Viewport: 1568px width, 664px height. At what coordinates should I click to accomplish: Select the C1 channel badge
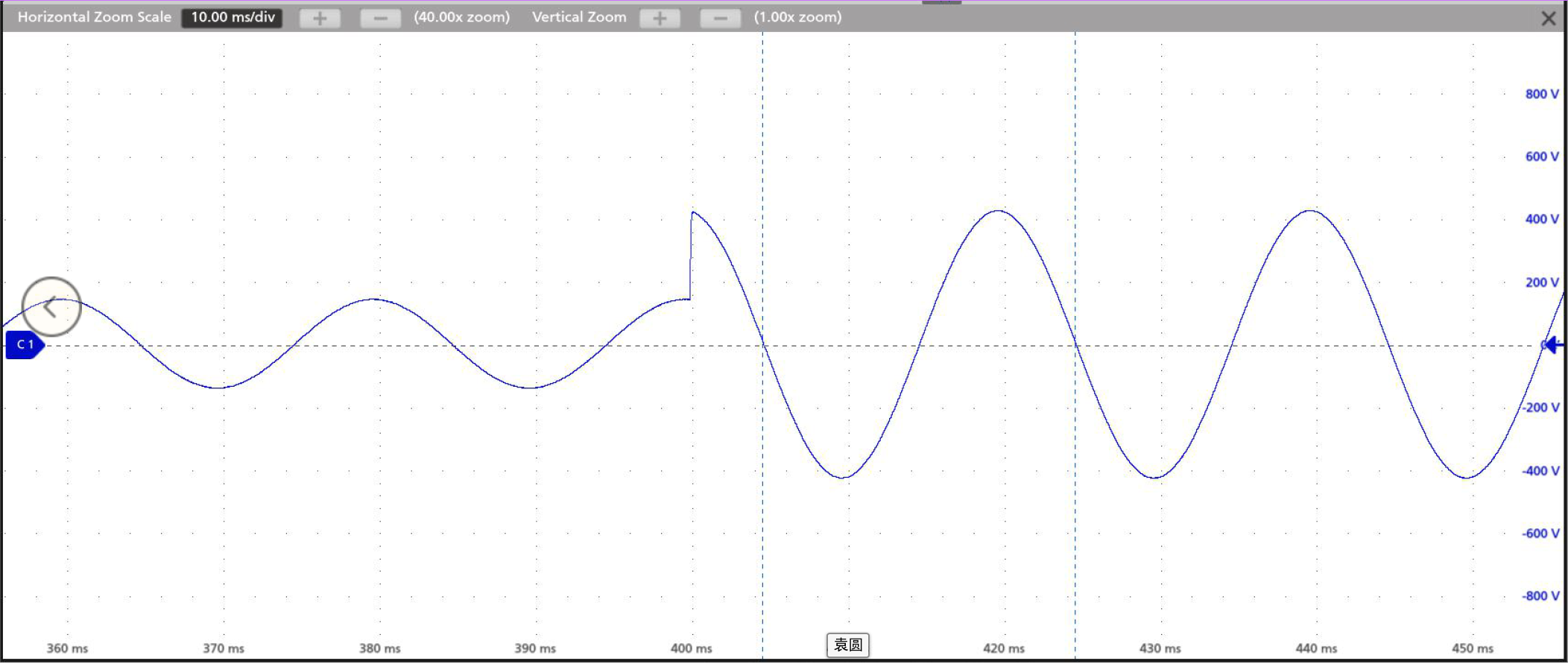(25, 345)
